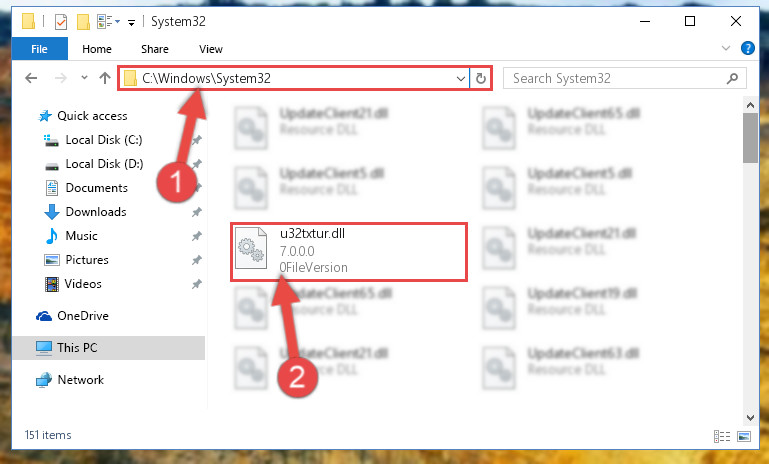This screenshot has height=464, width=769.
Task: Open the recent locations dropdown arrow
Action: tap(84, 77)
